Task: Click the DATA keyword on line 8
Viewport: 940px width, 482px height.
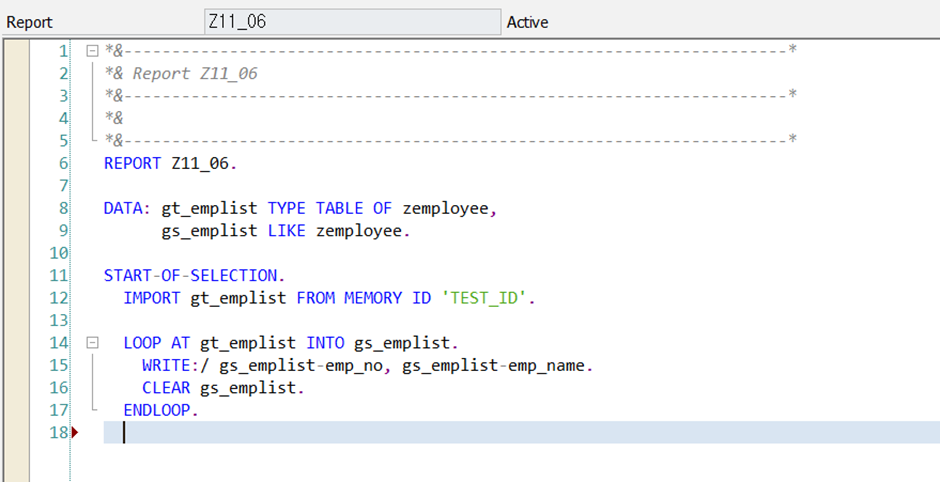Action: (x=123, y=208)
